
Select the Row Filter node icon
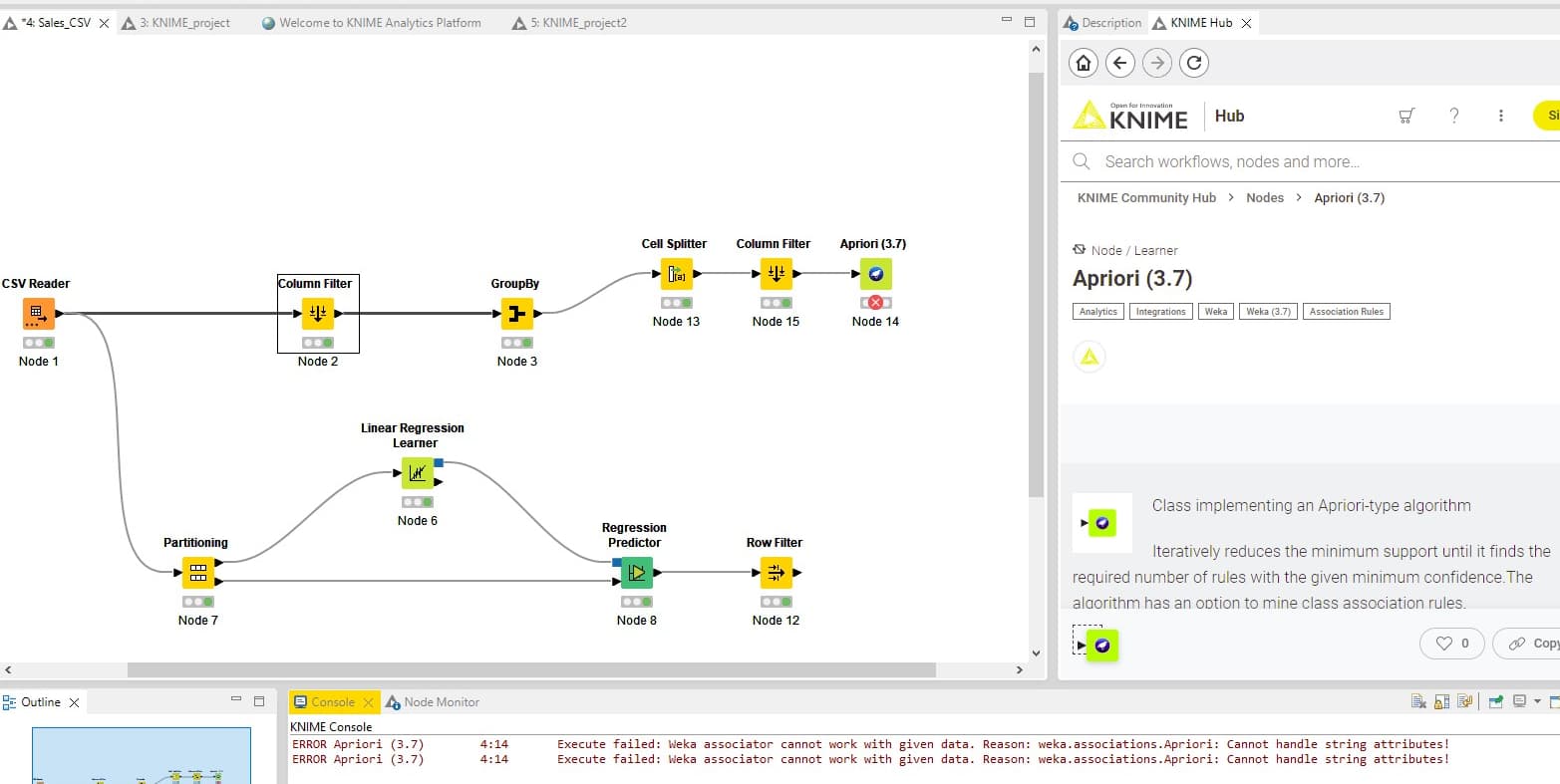(776, 573)
